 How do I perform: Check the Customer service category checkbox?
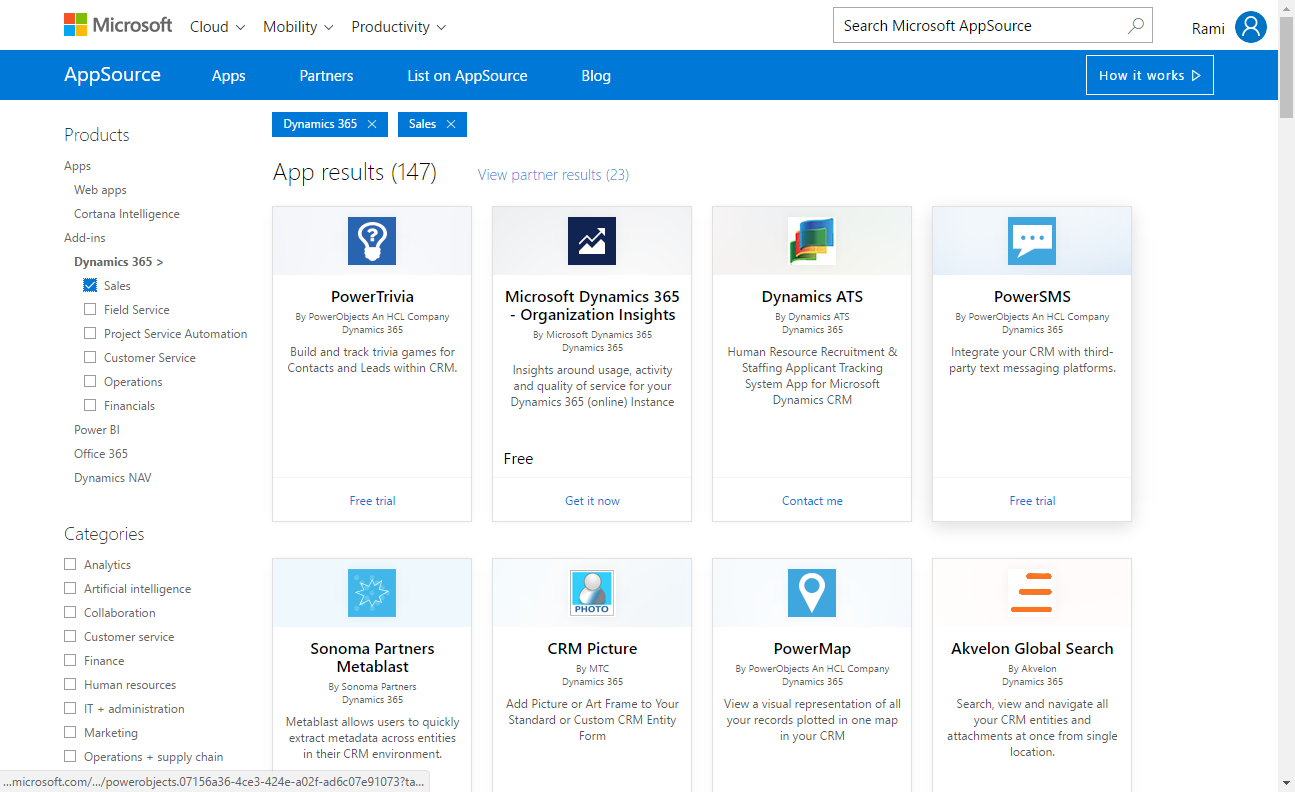[x=70, y=637]
